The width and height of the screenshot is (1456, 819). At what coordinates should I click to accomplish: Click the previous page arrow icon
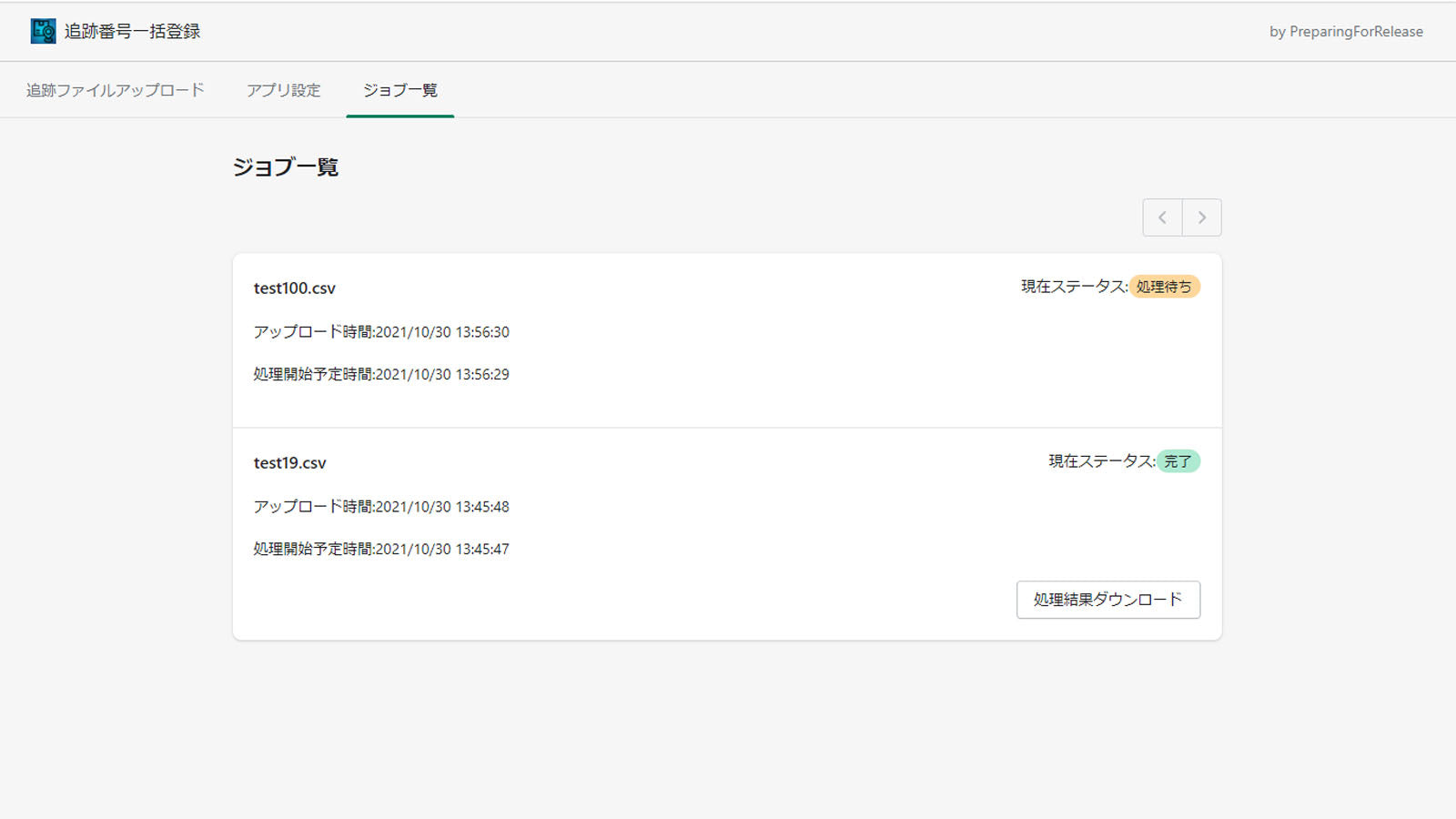[1162, 217]
